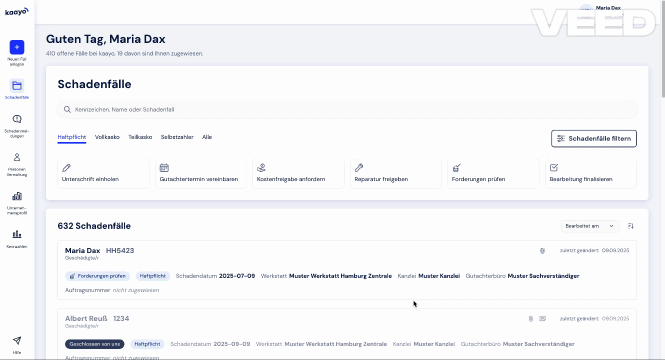Open Personen Verwaltung in the sidebar
The image size is (665, 360).
(x=17, y=165)
